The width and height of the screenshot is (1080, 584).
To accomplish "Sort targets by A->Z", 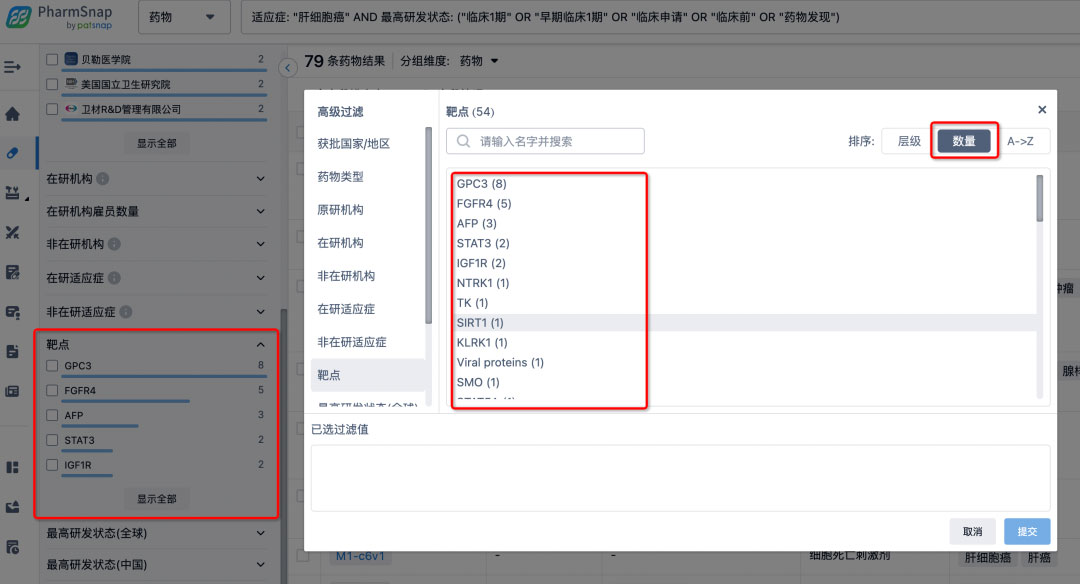I will [1020, 141].
